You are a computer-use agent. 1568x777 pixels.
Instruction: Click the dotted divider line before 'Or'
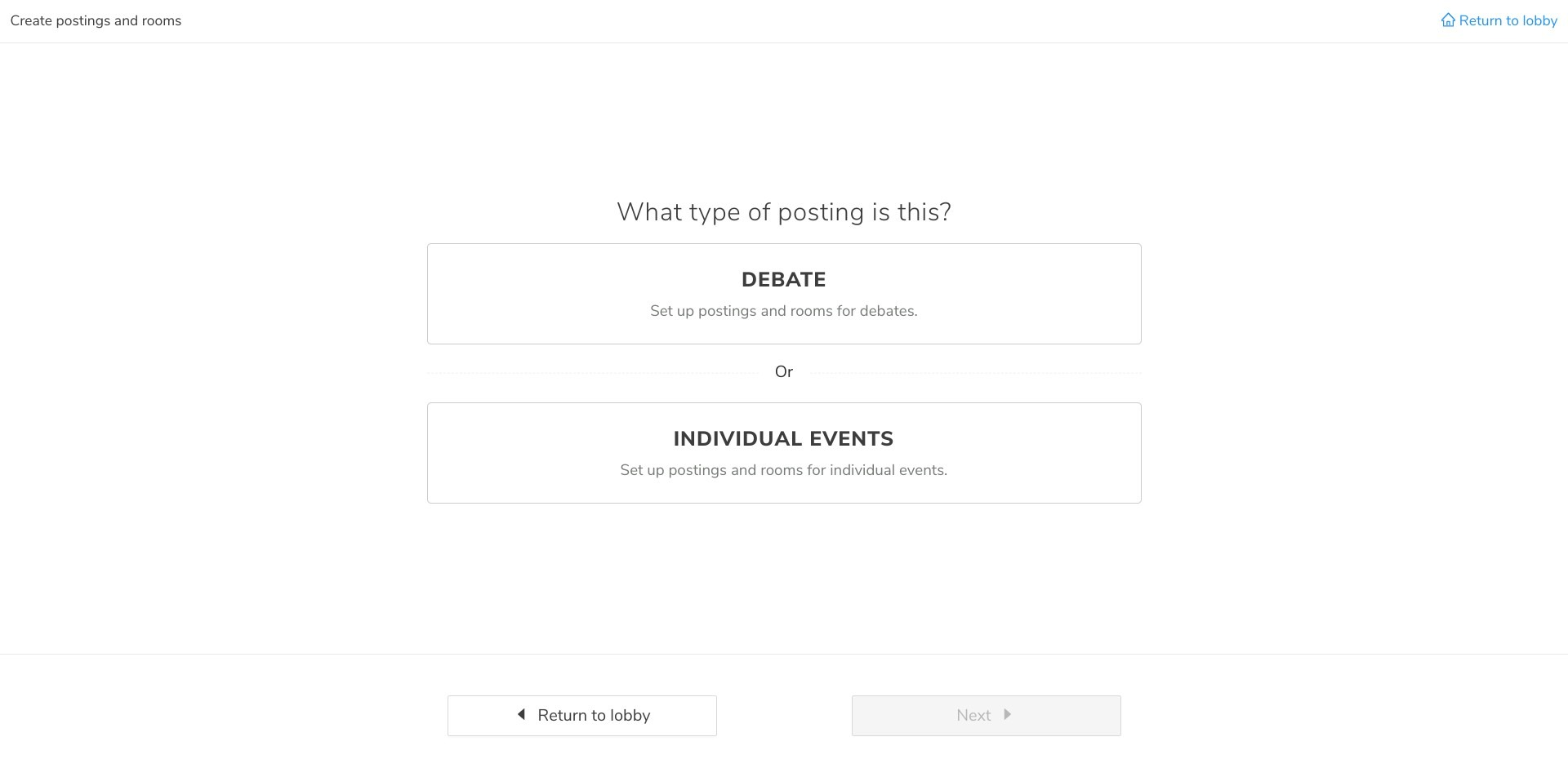(593, 373)
